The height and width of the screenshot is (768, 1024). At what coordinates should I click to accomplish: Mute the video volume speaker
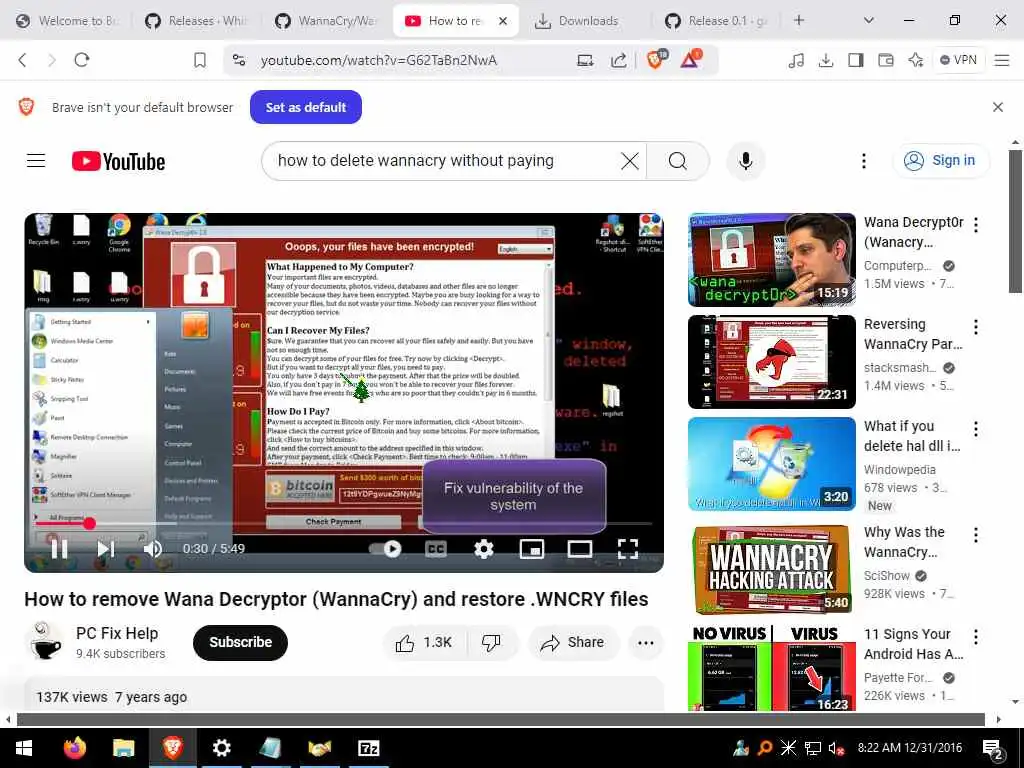pyautogui.click(x=152, y=549)
